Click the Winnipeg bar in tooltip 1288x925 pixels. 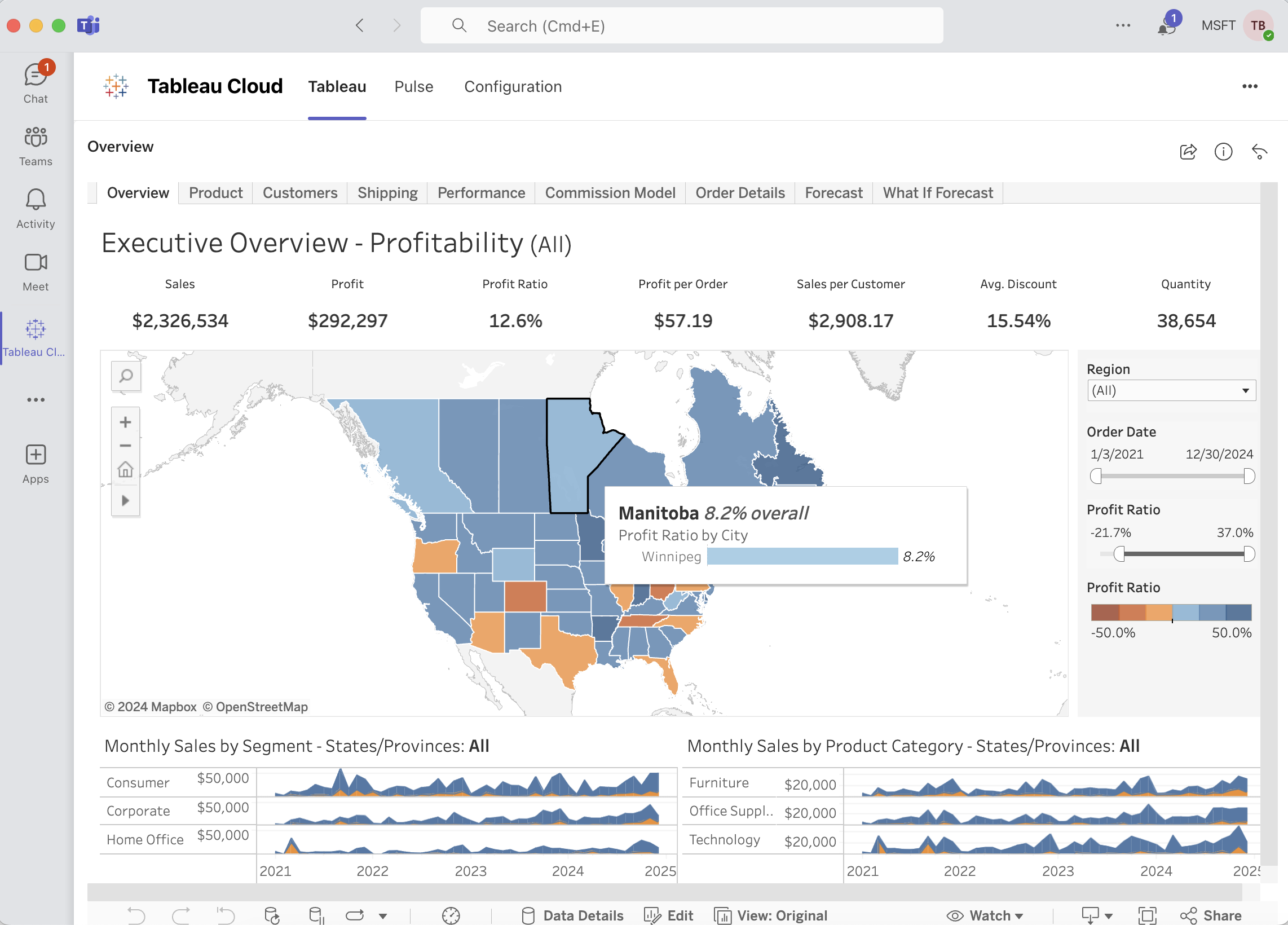click(x=802, y=556)
